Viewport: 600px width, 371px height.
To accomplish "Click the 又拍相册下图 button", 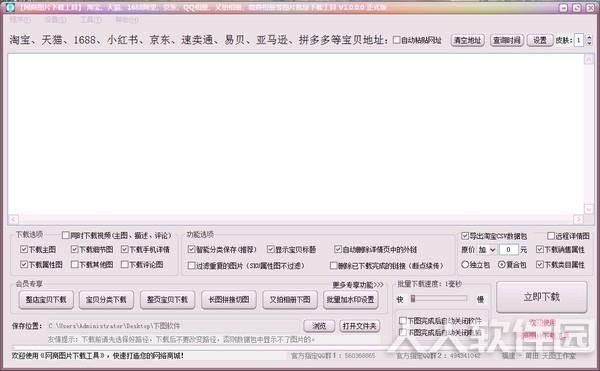I will coord(290,299).
